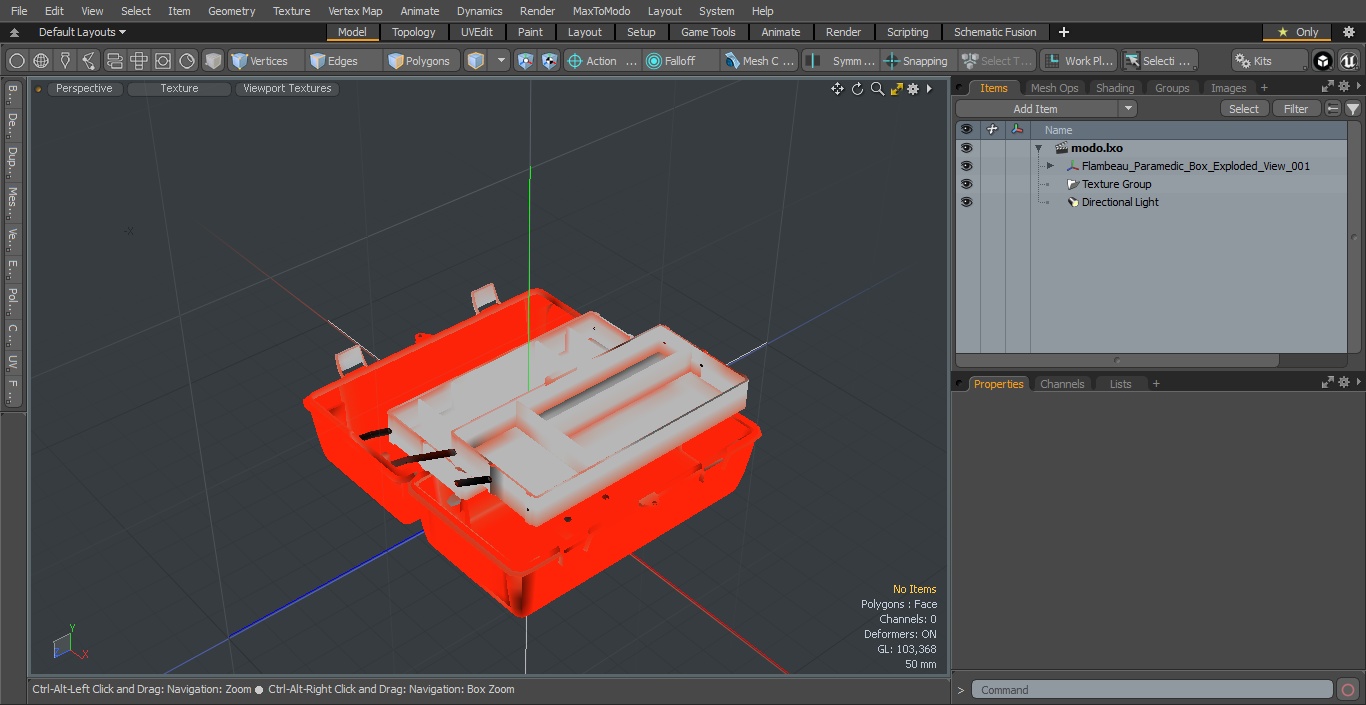Click the viewport pan move icon
The width and height of the screenshot is (1366, 705).
point(837,89)
